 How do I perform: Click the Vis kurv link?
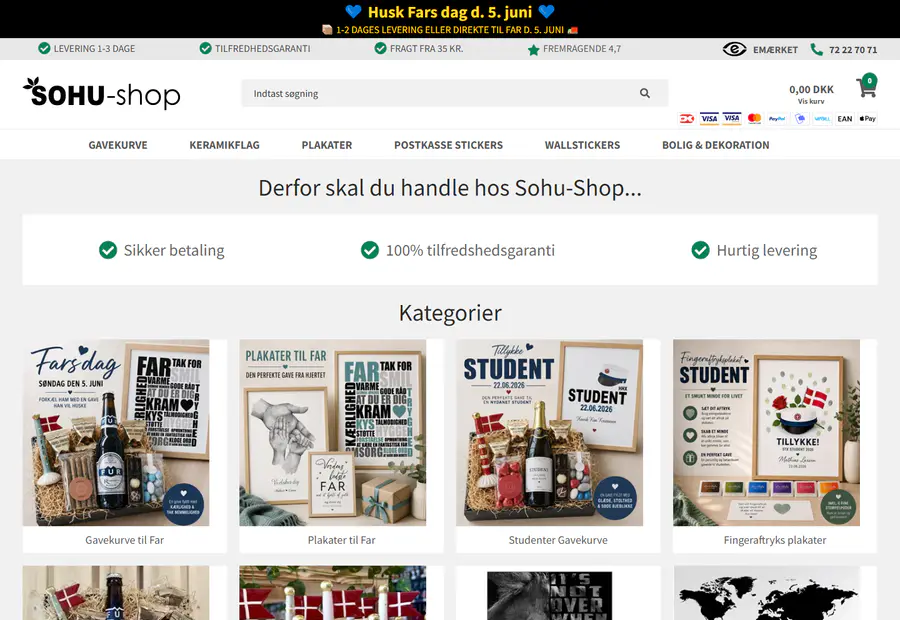point(811,102)
